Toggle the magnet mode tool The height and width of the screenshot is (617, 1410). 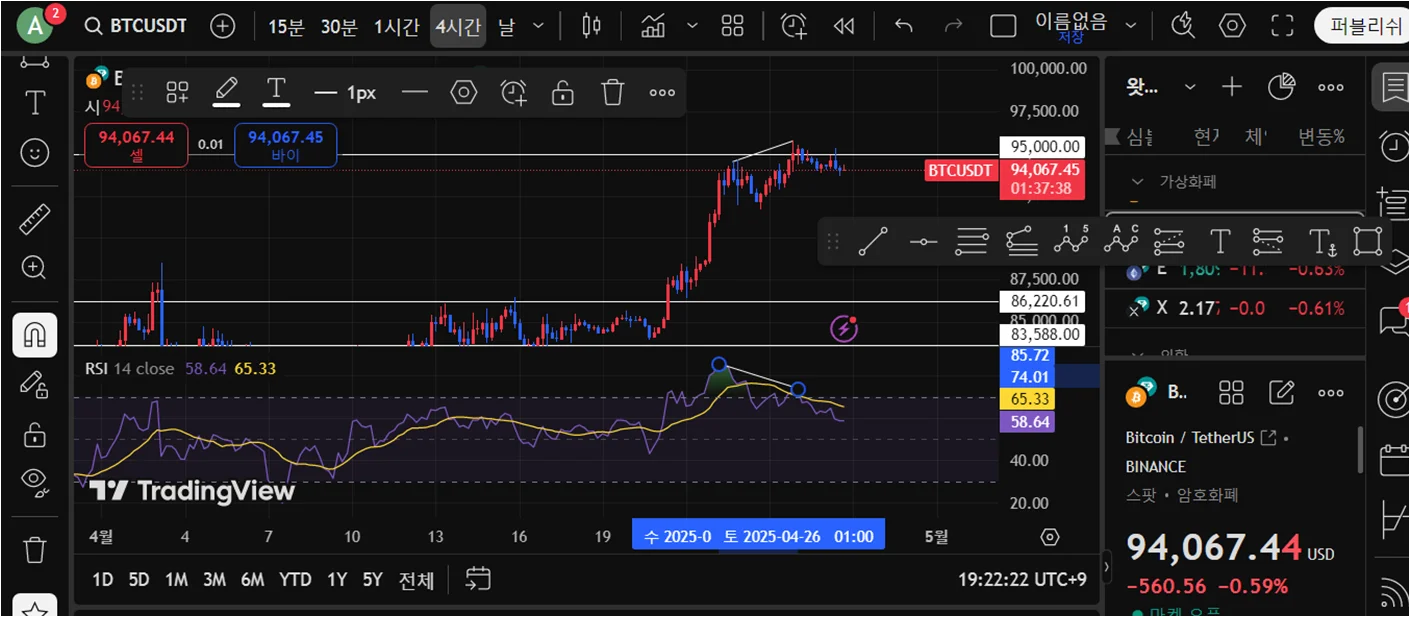tap(35, 334)
